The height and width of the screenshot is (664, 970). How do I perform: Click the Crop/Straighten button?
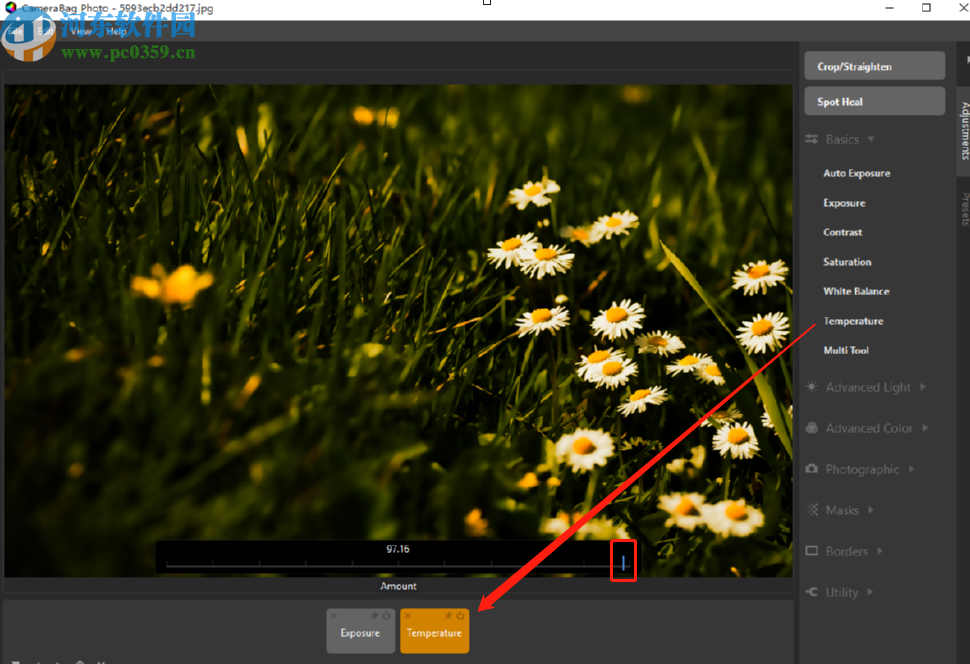pos(874,66)
